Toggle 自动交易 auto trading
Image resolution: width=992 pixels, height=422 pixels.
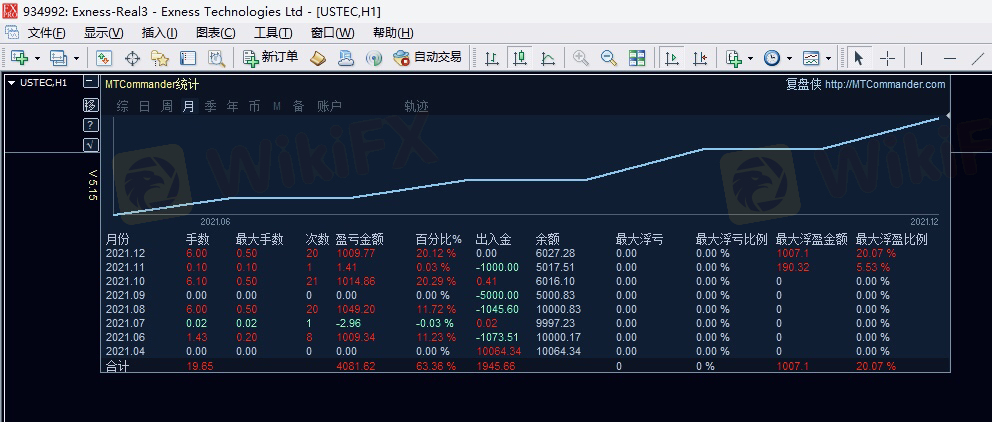click(427, 58)
